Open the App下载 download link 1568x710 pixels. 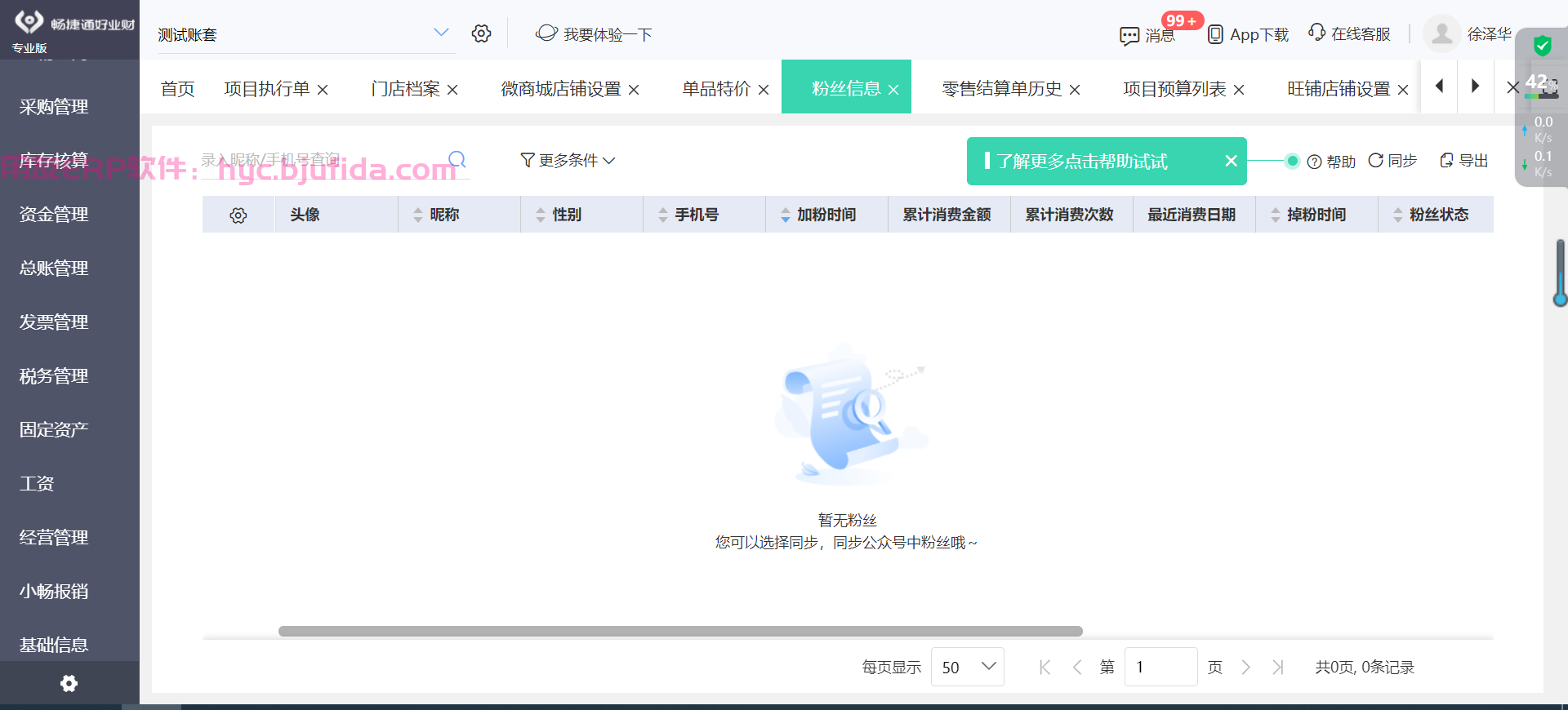point(1248,34)
